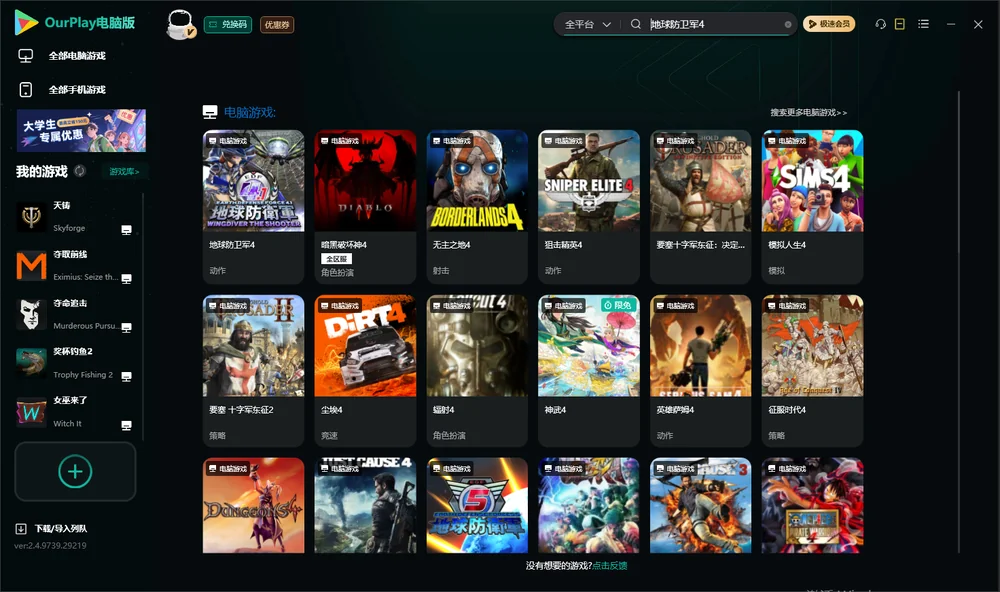Image resolution: width=1000 pixels, height=592 pixels.
Task: Open the 征服时代4 game card
Action: click(x=812, y=371)
